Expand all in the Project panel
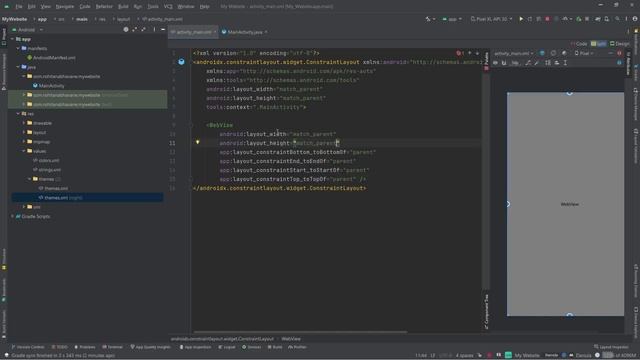Viewport: 640px width, 360px height. click(135, 29)
